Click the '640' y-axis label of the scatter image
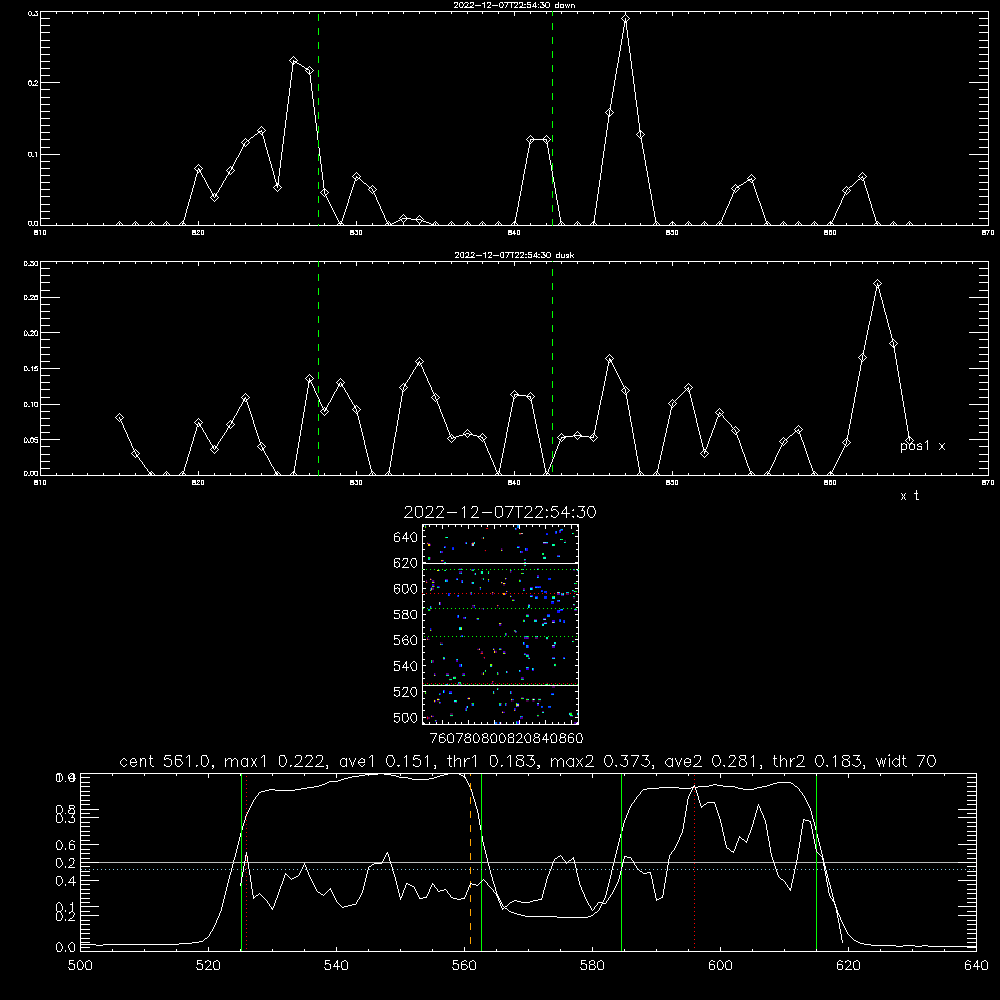 point(406,538)
